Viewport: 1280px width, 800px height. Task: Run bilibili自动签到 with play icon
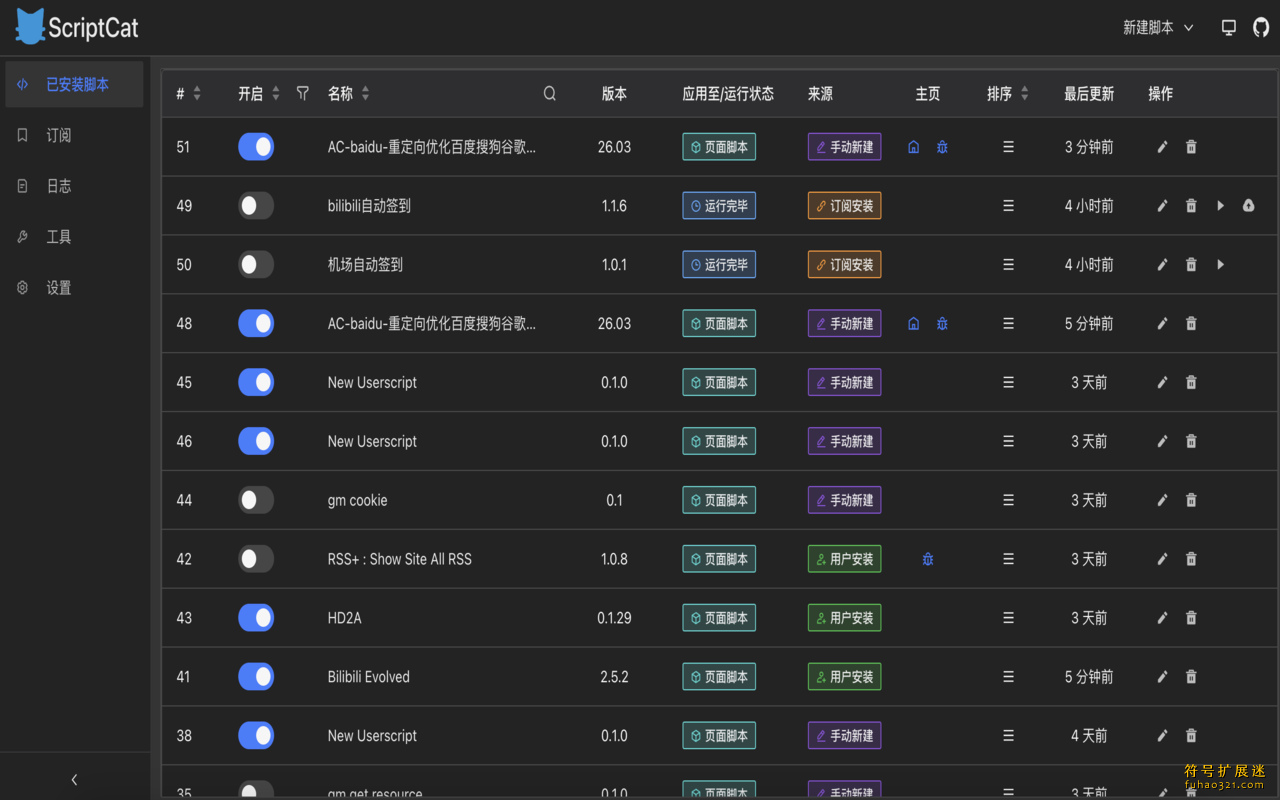coord(1220,206)
